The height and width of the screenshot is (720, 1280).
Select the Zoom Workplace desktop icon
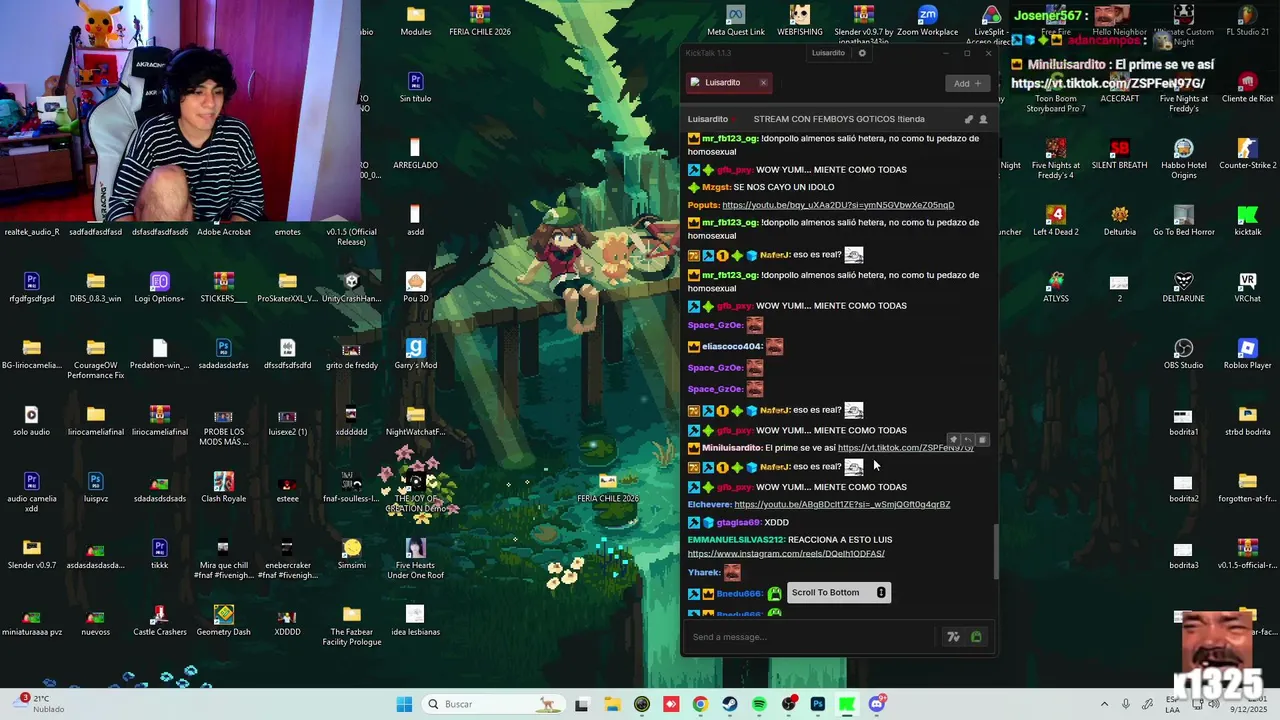pyautogui.click(x=927, y=20)
